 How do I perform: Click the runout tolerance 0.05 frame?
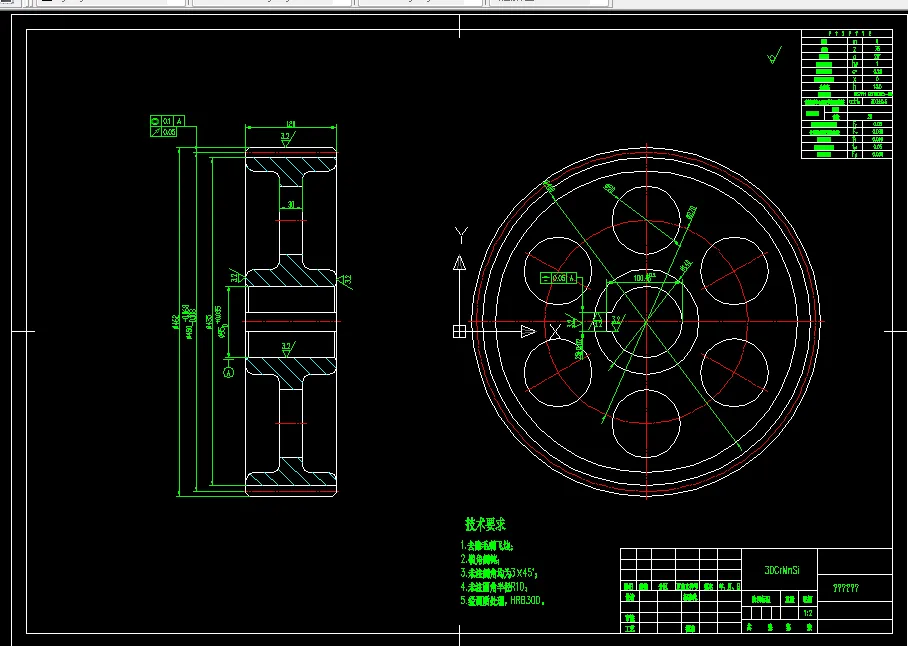coord(163,132)
